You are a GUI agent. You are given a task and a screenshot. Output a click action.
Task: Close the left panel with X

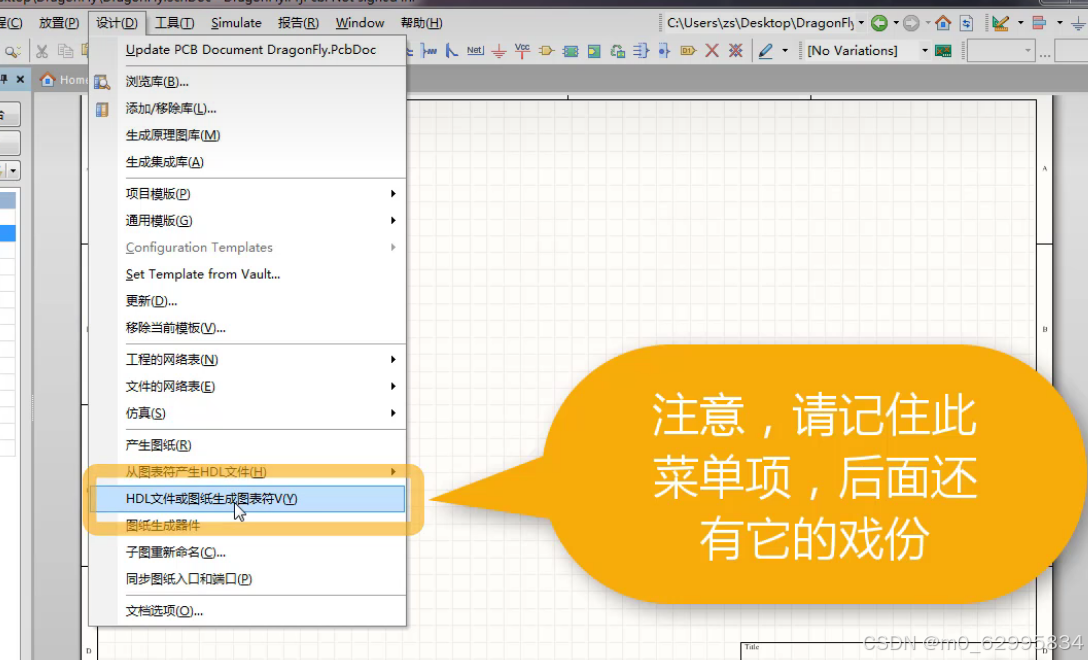click(20, 79)
